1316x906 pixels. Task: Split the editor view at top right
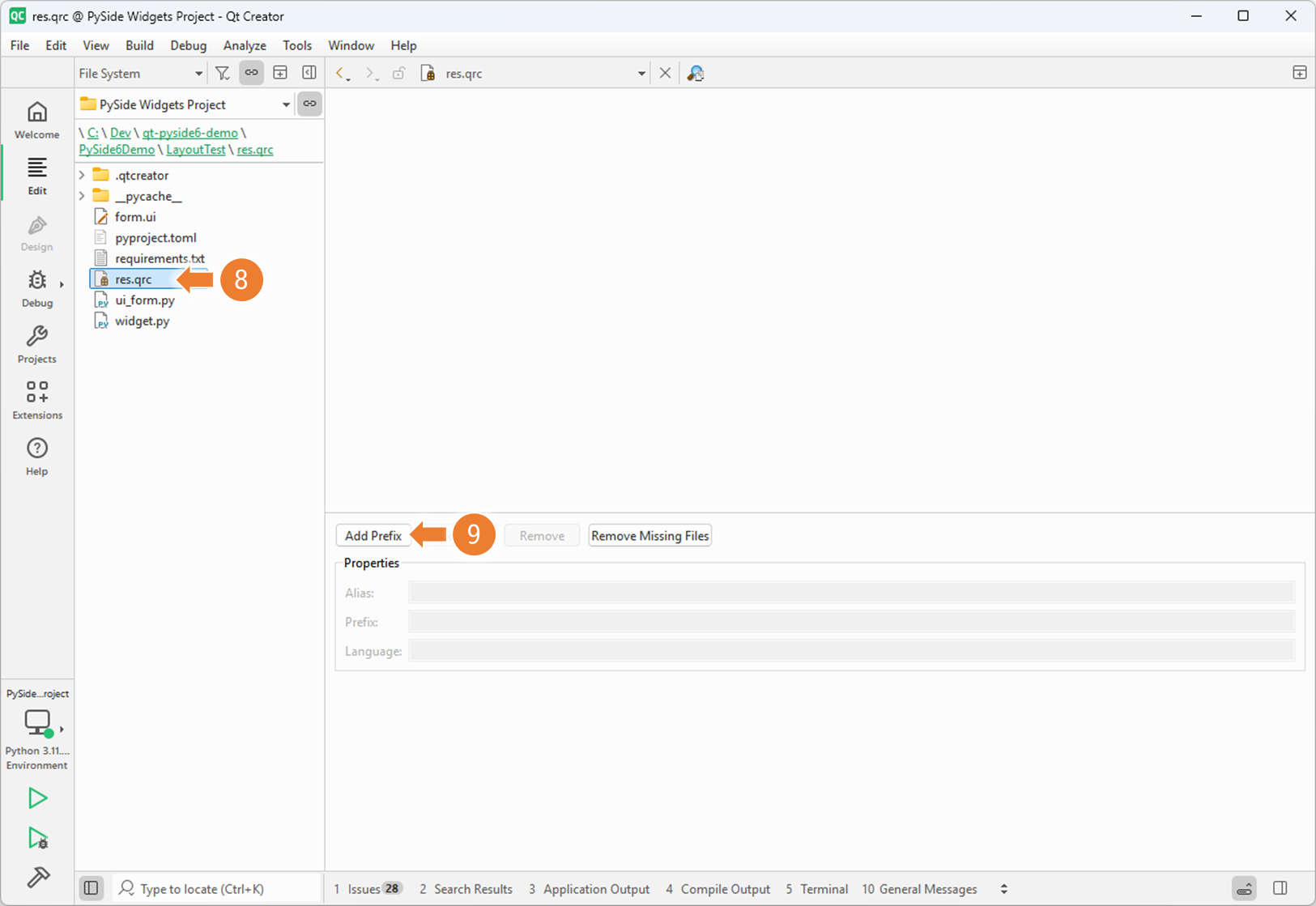(x=1299, y=73)
